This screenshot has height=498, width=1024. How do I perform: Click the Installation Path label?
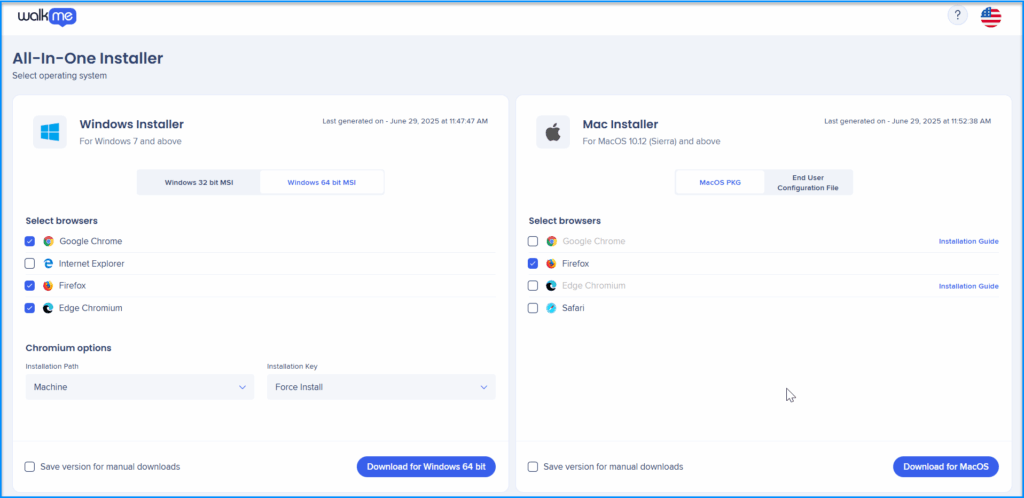pos(52,366)
